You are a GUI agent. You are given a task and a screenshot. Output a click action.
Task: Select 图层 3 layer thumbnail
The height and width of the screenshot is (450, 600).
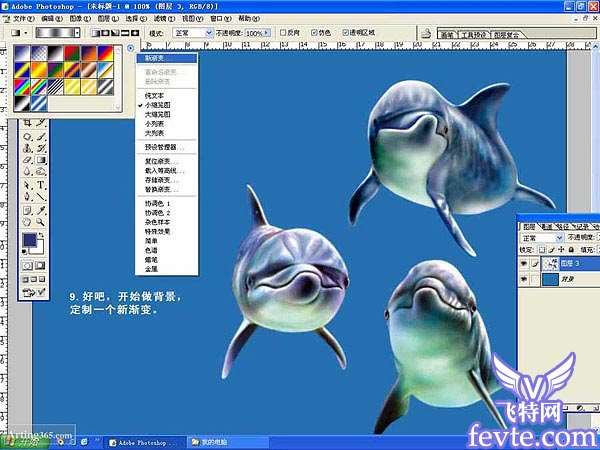551,263
